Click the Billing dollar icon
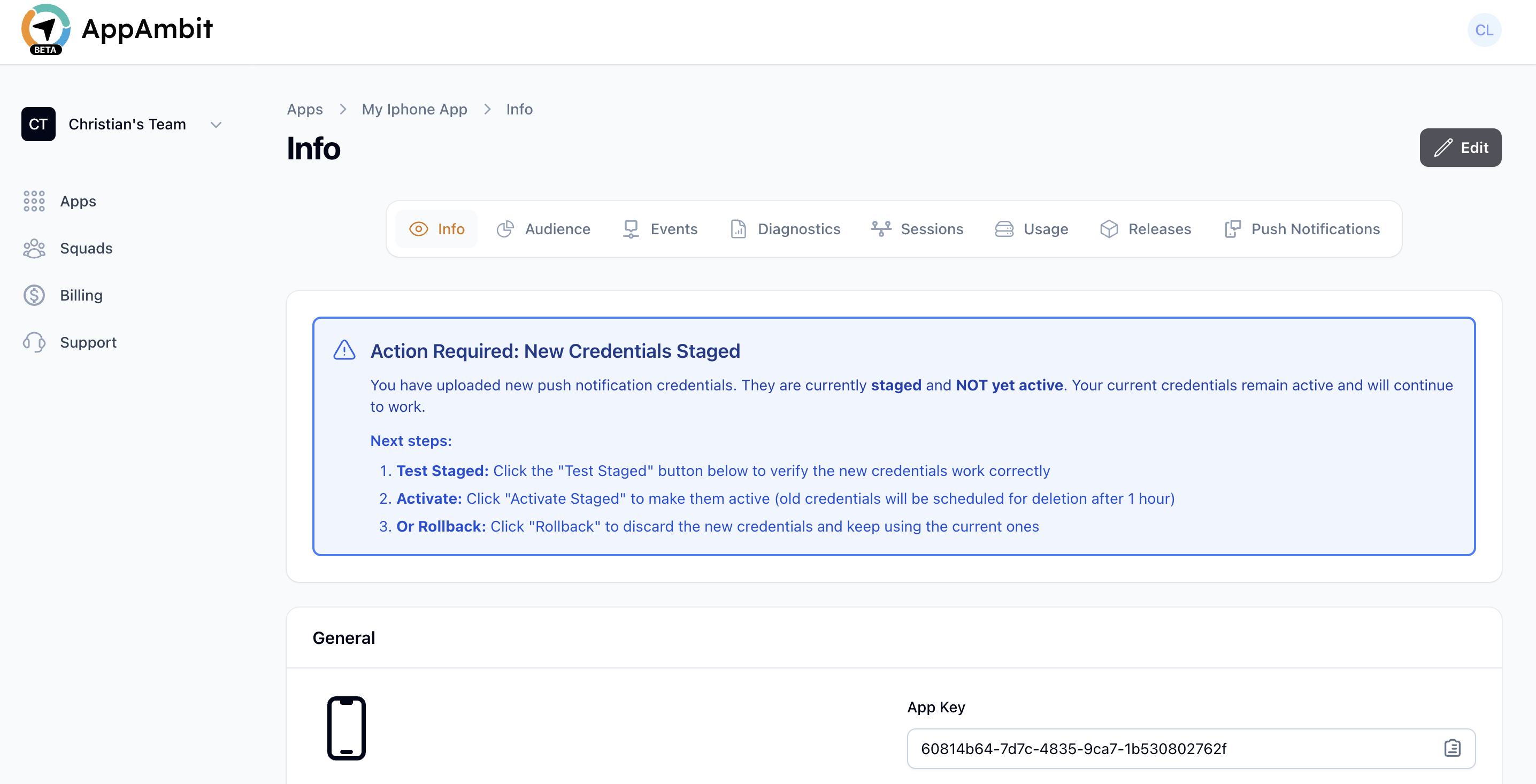Screen dimensions: 1536x784 tap(34, 295)
